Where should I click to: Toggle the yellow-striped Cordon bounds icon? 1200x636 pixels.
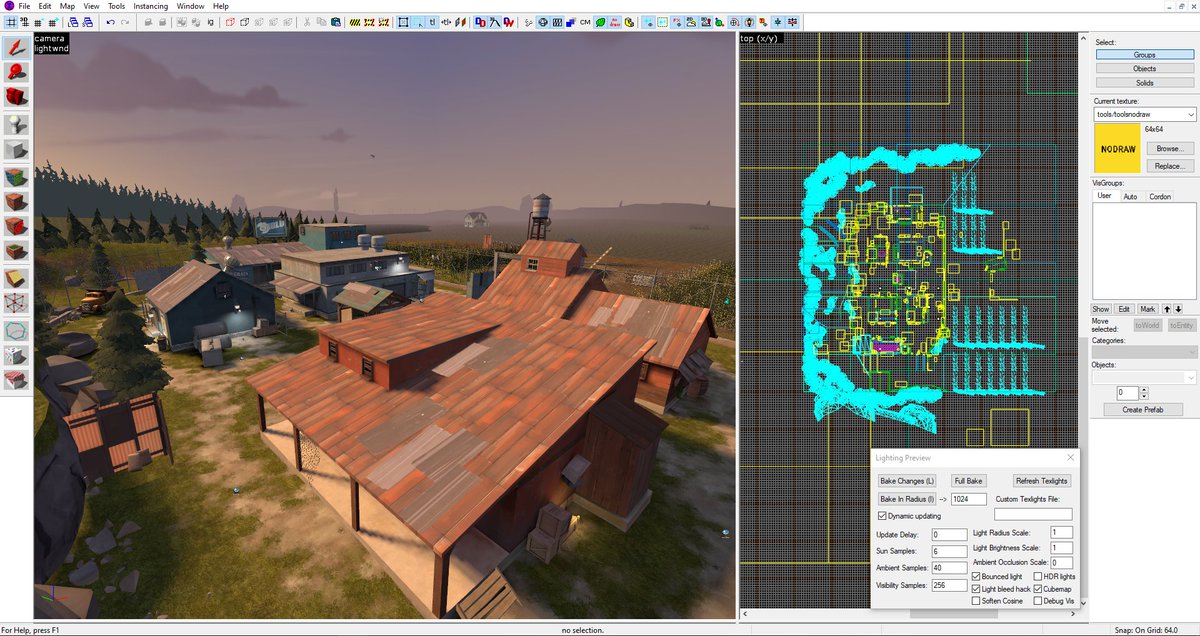pos(354,22)
